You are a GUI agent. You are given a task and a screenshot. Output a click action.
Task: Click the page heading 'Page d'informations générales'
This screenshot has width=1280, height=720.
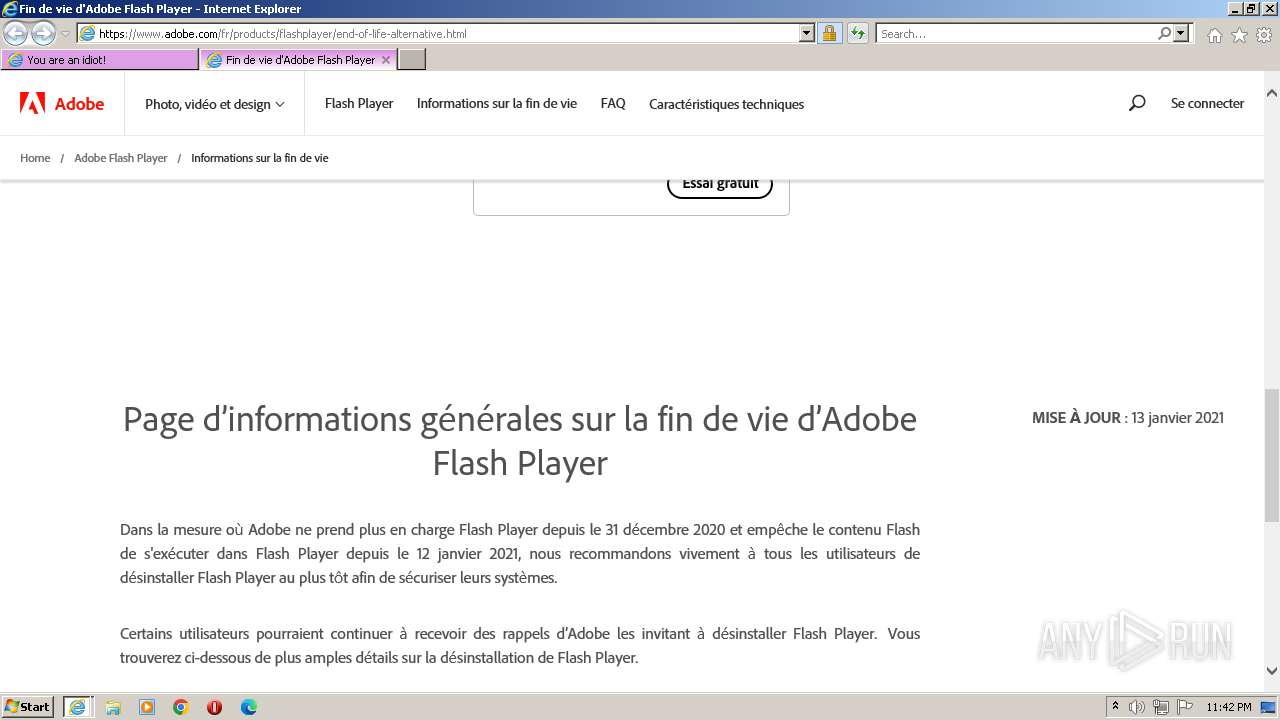coord(520,440)
